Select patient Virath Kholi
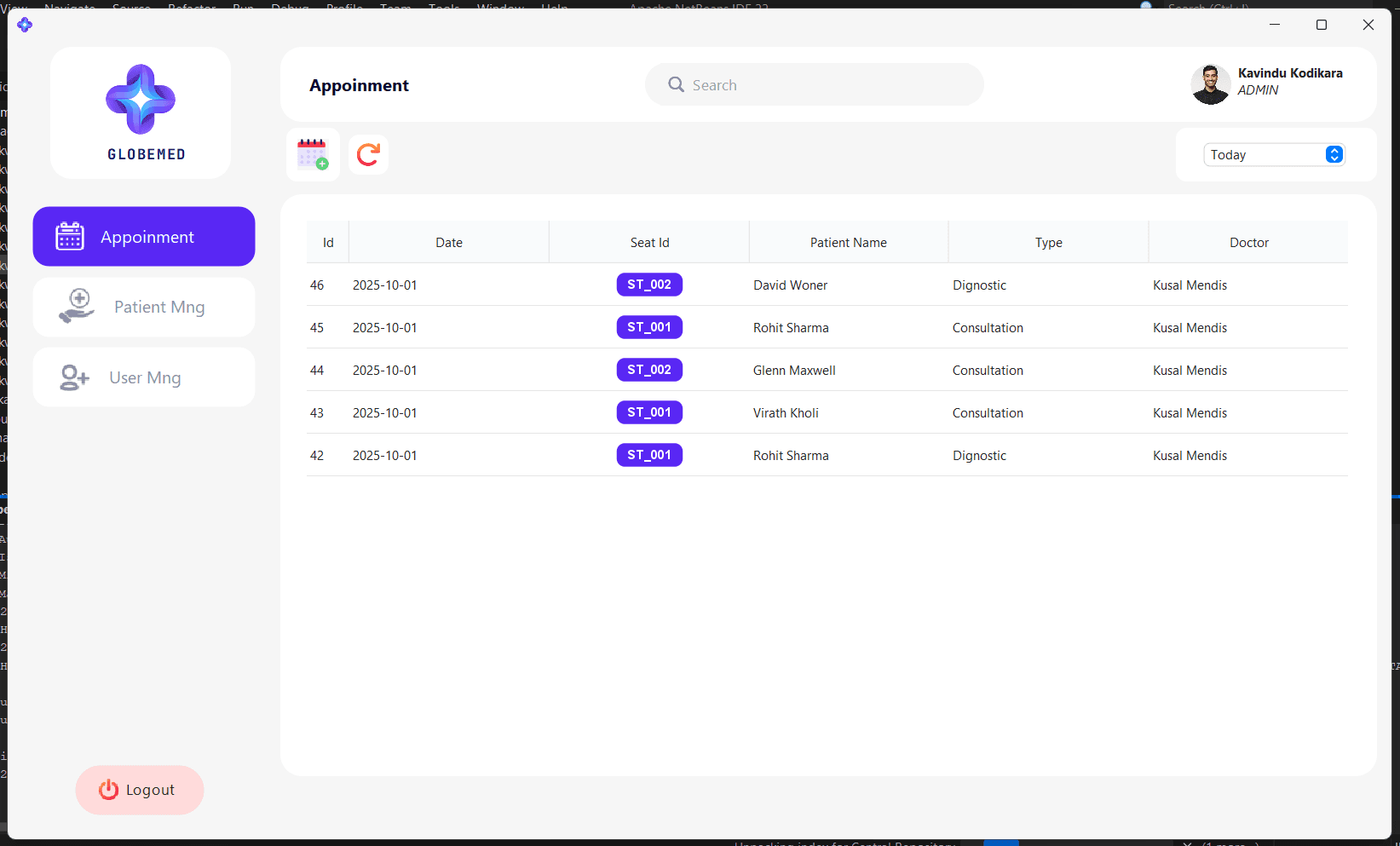 (x=786, y=413)
